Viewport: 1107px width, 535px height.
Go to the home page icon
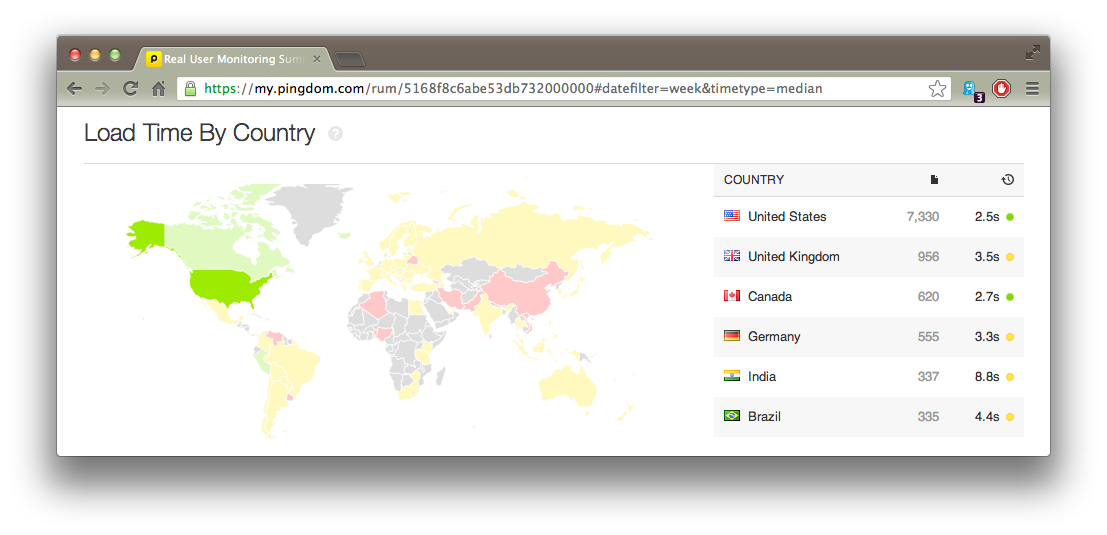pos(159,88)
